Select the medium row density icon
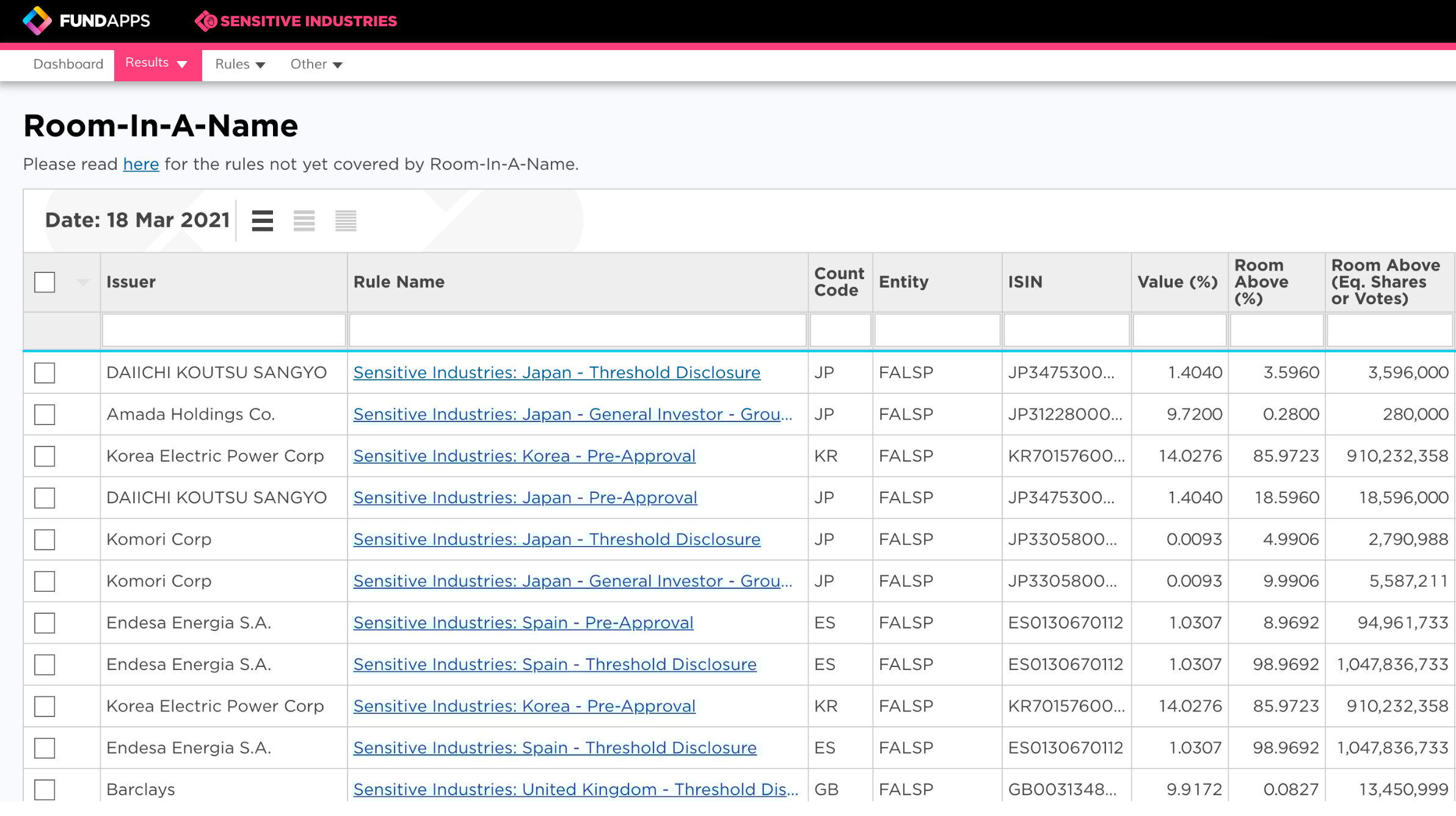 304,220
